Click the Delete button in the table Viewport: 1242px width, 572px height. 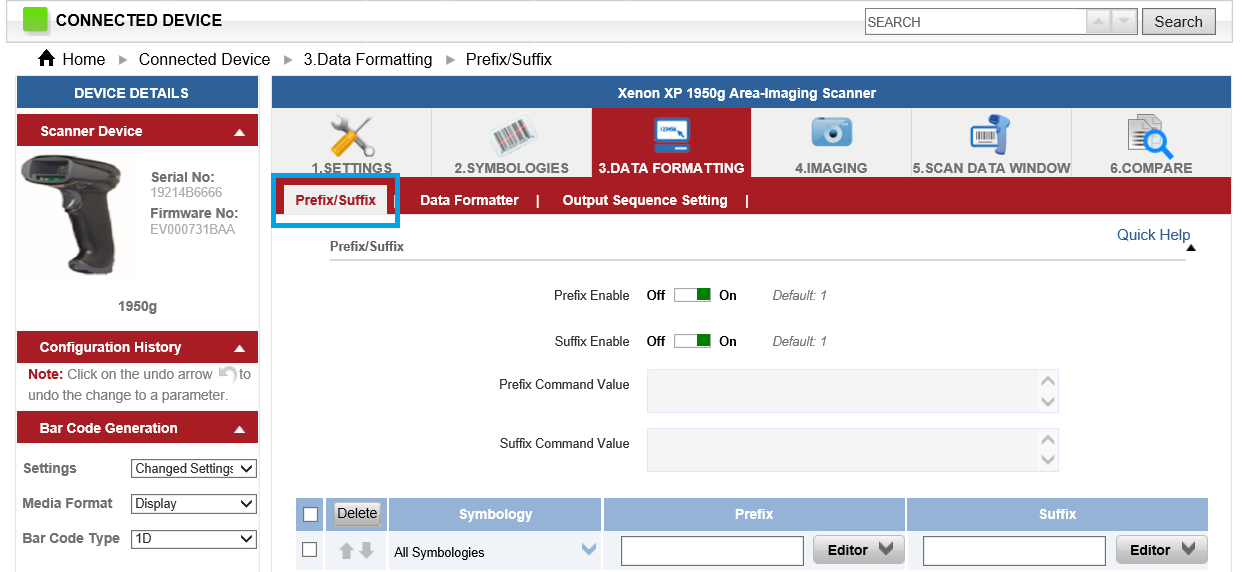(357, 514)
